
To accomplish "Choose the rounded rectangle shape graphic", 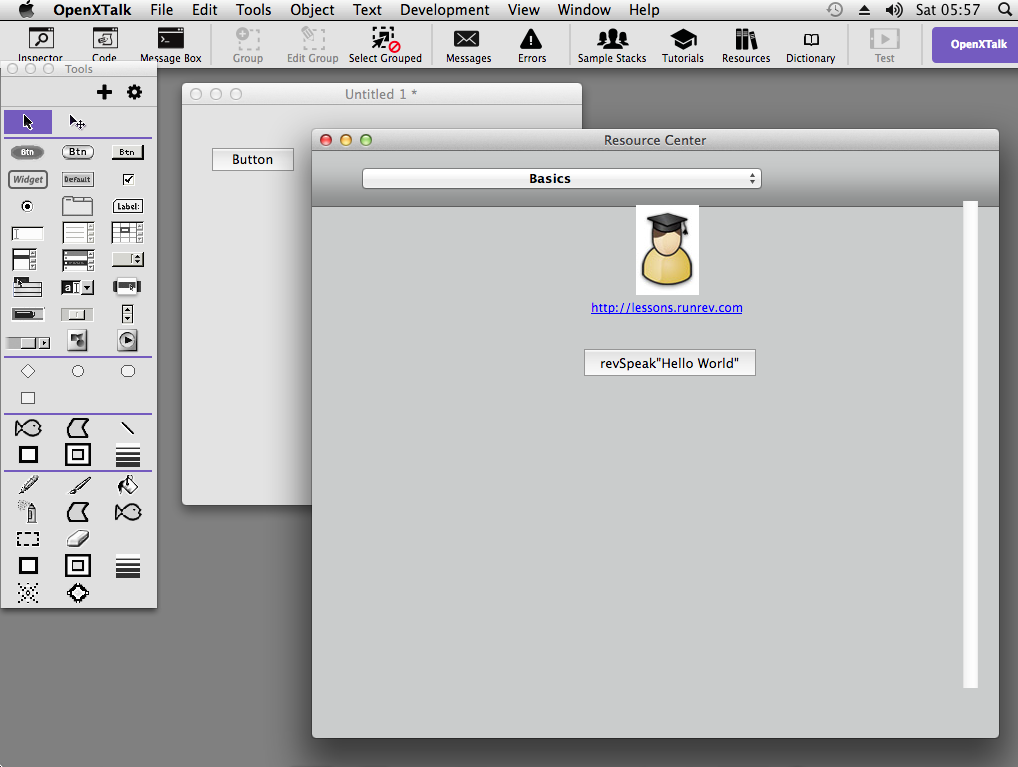I will (x=128, y=371).
